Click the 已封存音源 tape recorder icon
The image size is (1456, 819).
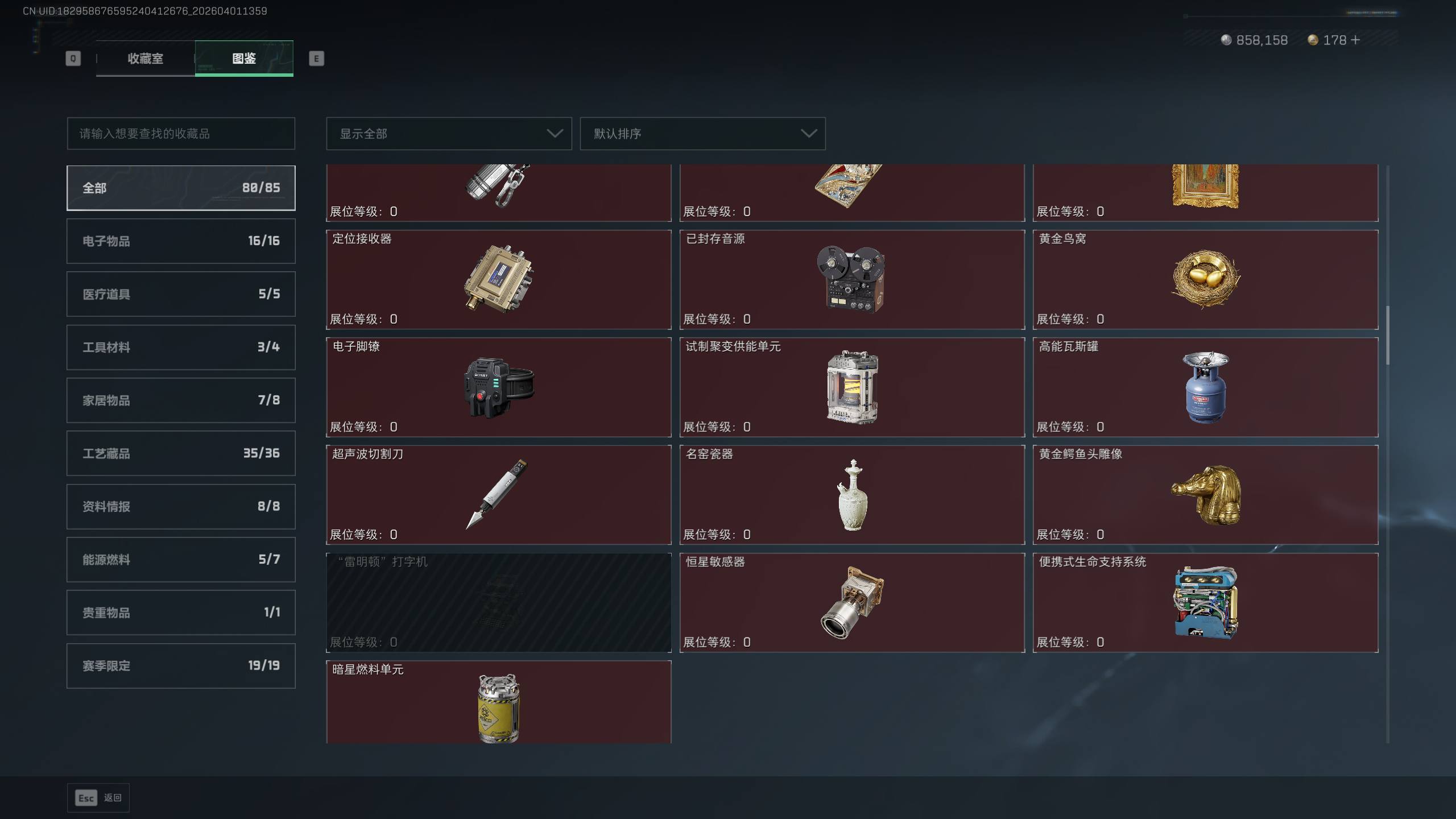tap(851, 279)
